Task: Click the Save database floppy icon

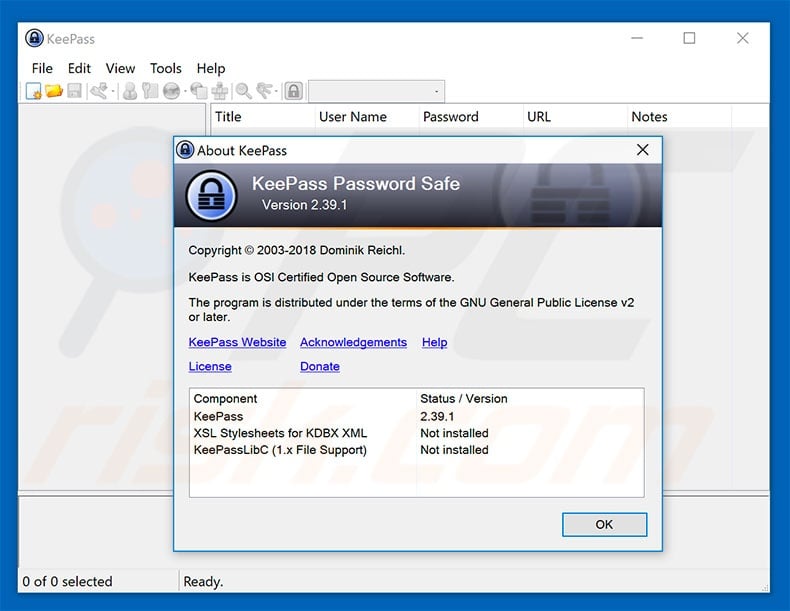Action: coord(73,91)
